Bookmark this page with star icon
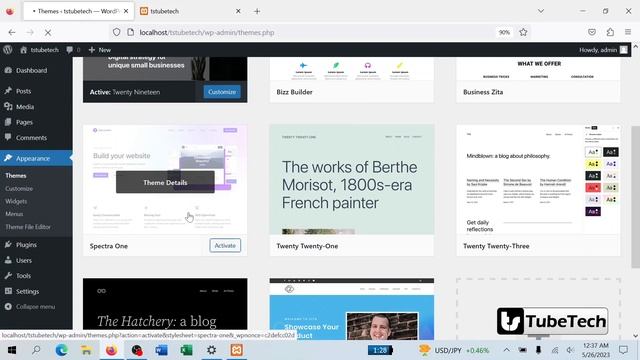 [x=523, y=32]
